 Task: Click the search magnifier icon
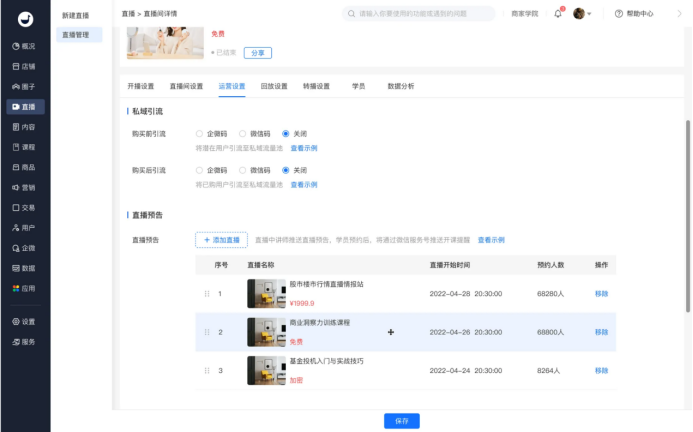[x=351, y=14]
